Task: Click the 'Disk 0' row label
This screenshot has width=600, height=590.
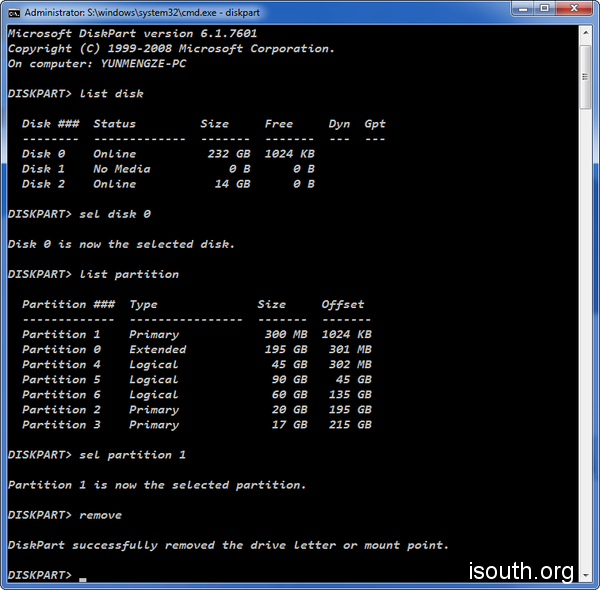Action: [43, 154]
